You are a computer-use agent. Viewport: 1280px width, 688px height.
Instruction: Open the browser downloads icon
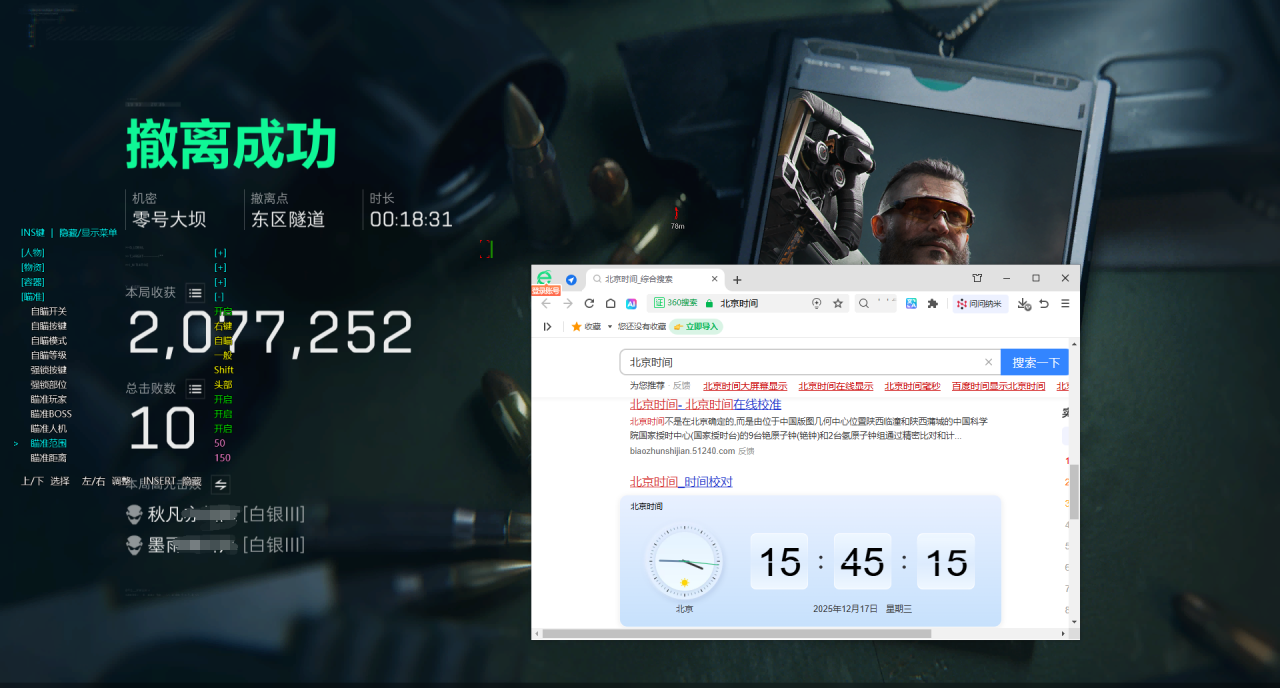tap(1023, 302)
